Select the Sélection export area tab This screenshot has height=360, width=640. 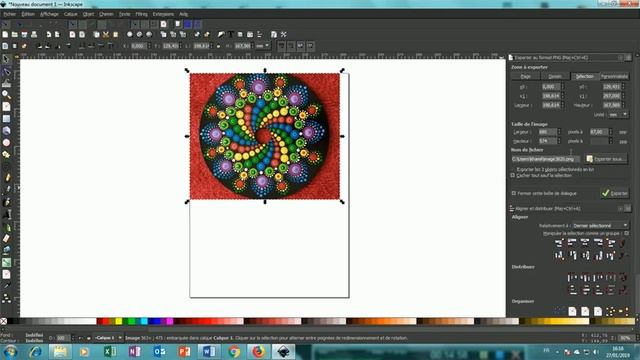click(x=584, y=77)
